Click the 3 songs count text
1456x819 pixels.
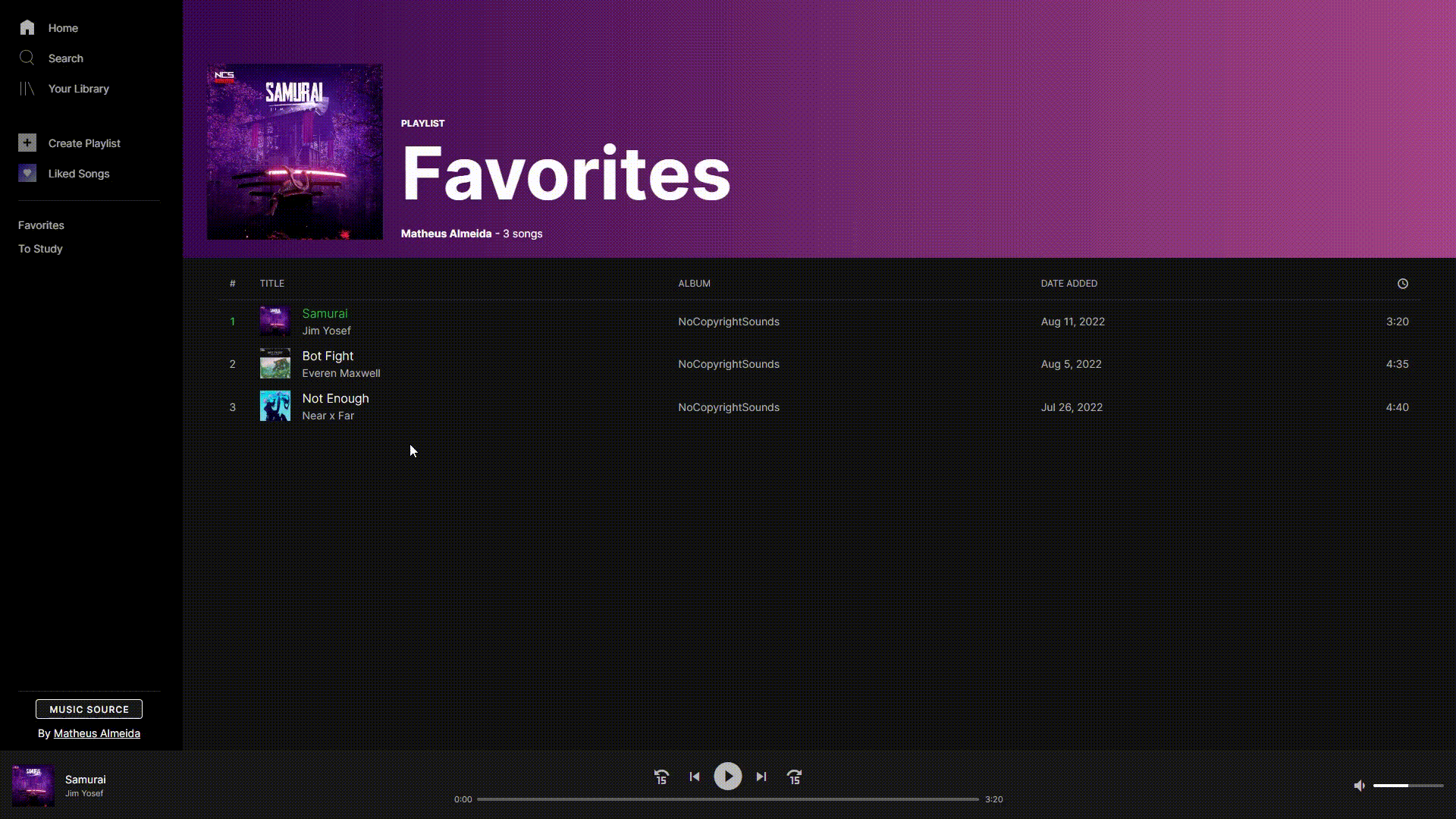tap(522, 234)
